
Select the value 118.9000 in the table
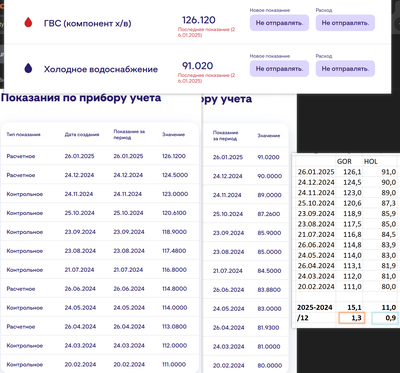(174, 232)
